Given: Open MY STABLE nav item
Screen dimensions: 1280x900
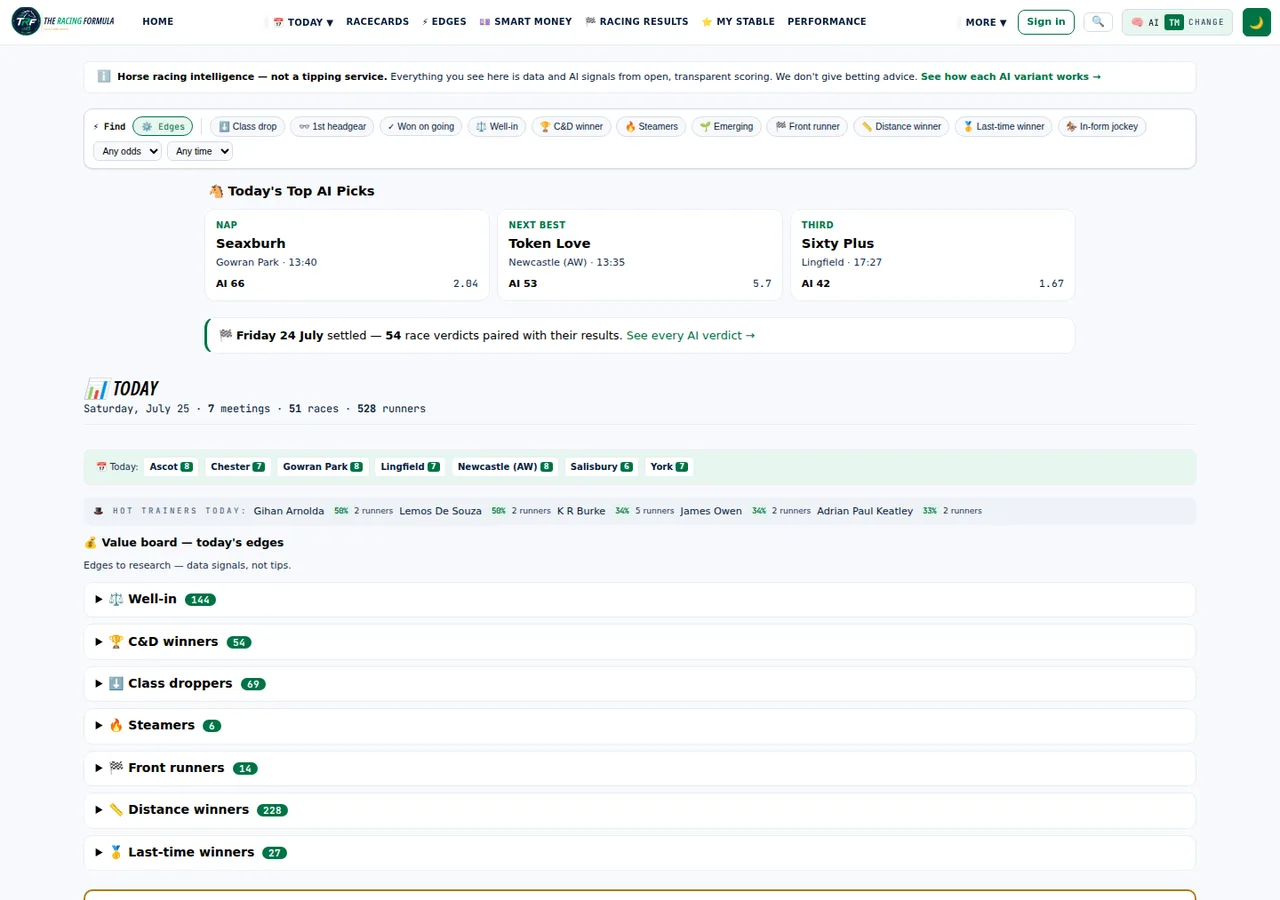Looking at the screenshot, I should (738, 21).
